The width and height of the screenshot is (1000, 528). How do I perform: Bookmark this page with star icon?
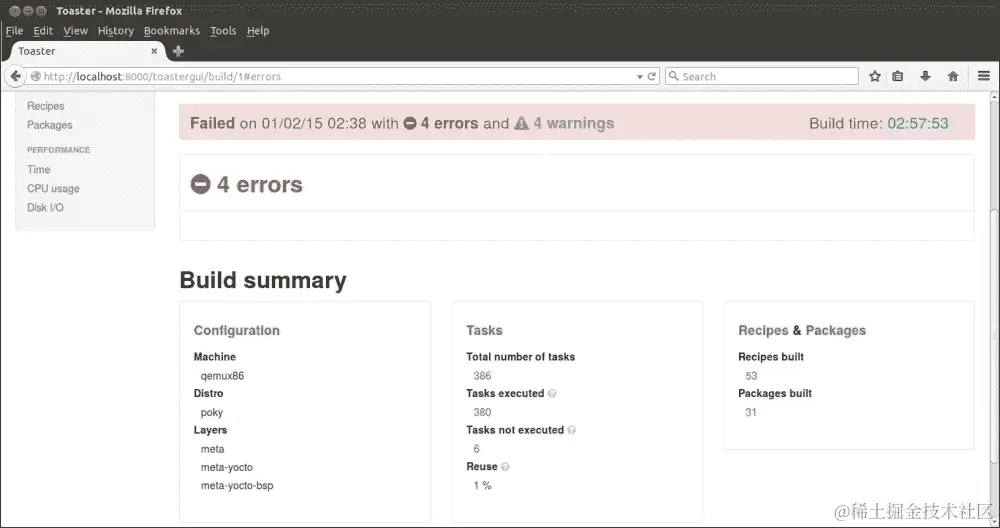[x=875, y=77]
